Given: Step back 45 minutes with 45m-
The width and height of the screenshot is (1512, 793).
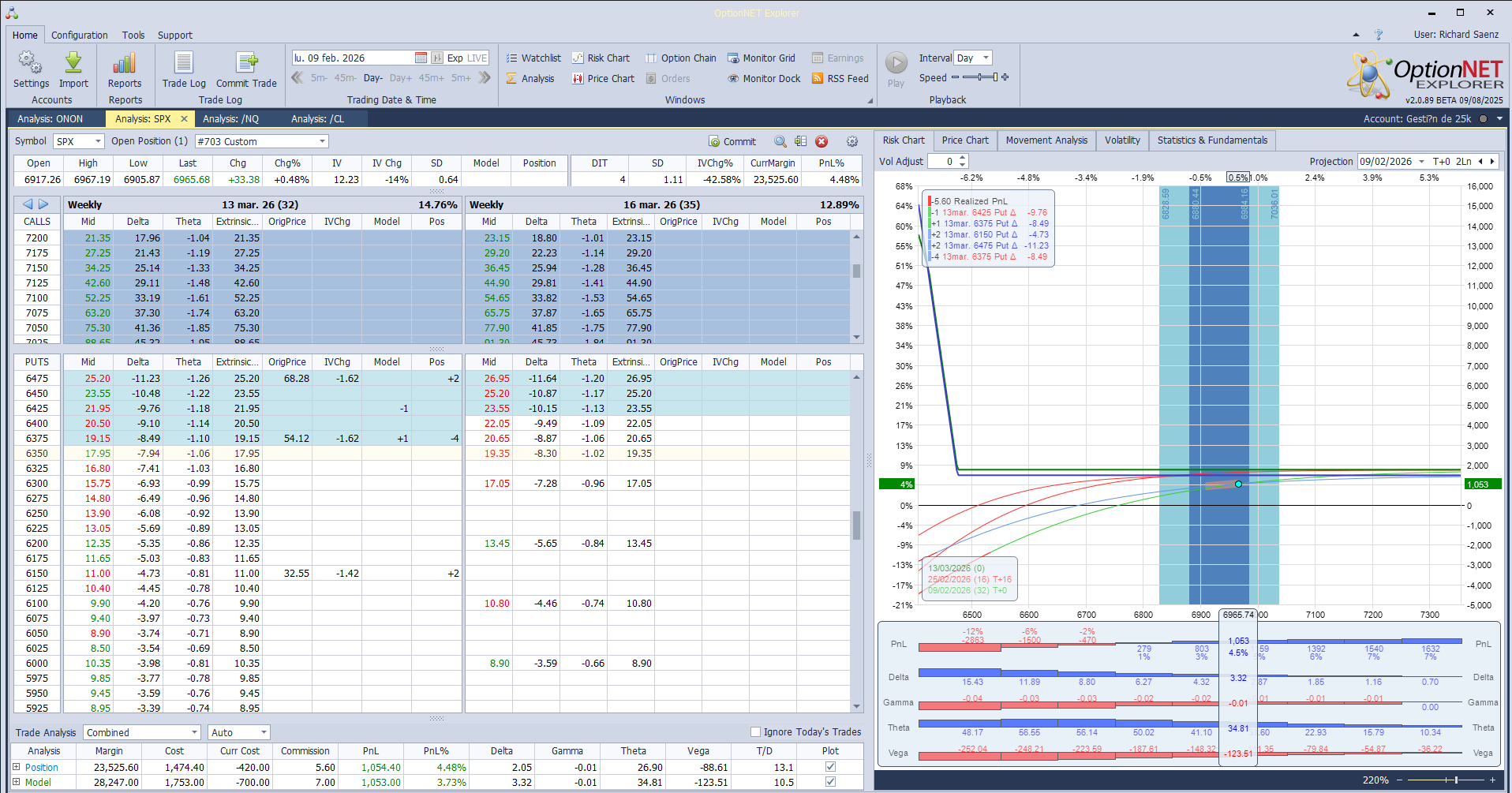Looking at the screenshot, I should pos(346,77).
